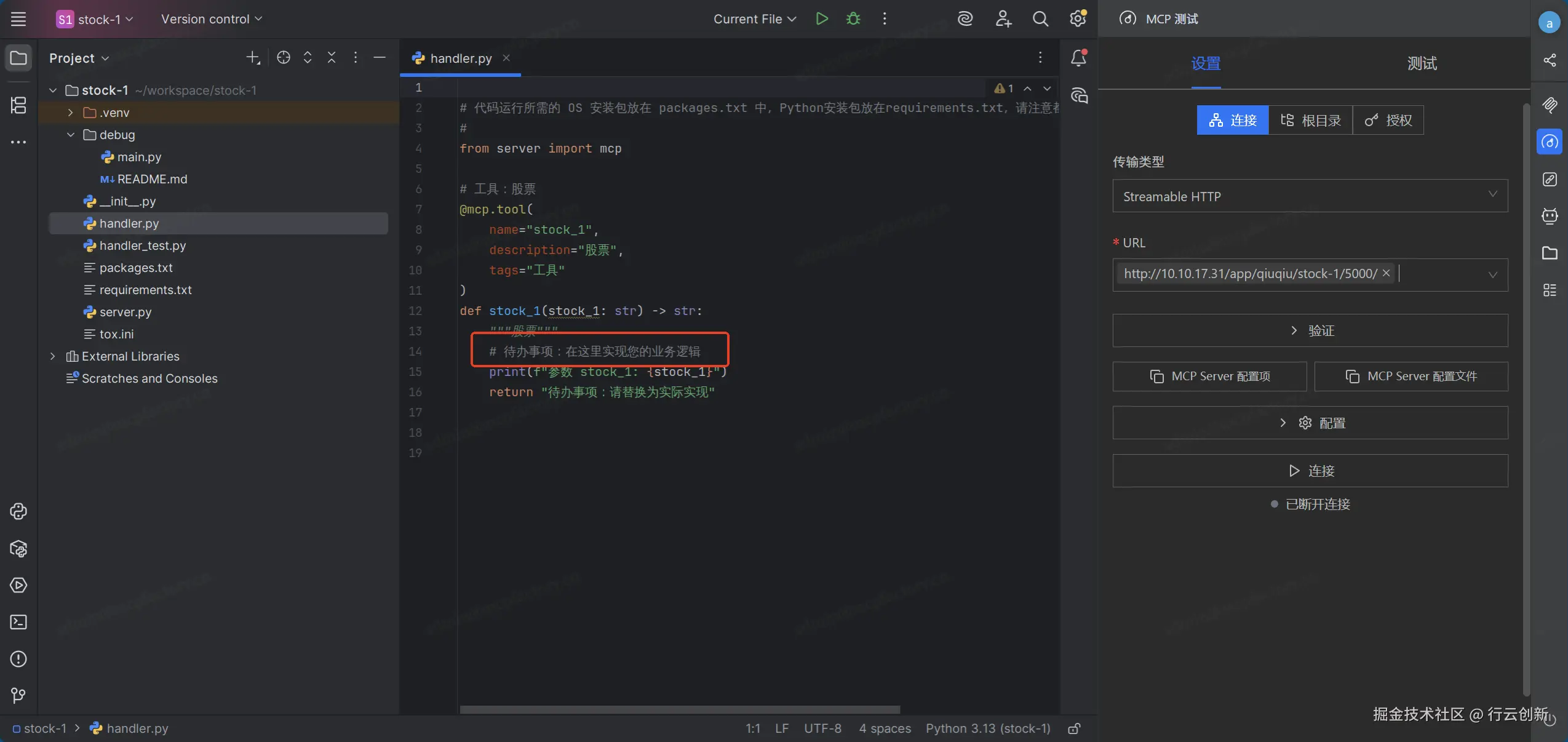Open Structure tool window icon
The height and width of the screenshot is (742, 1568).
(18, 105)
